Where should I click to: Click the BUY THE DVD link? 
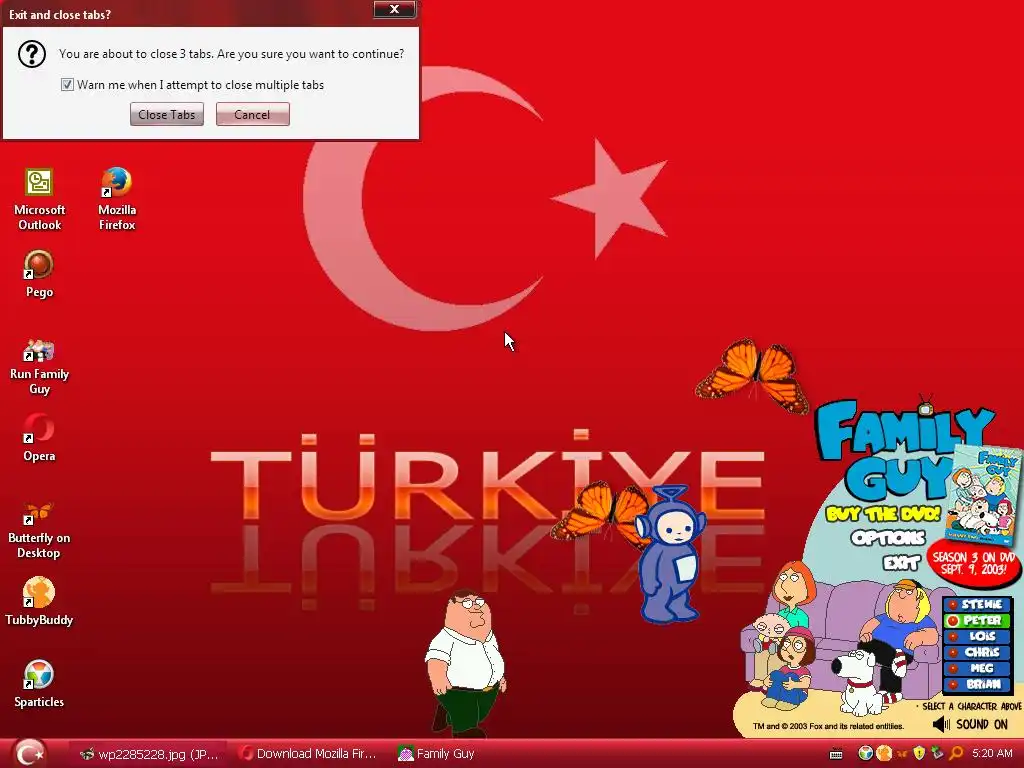click(x=883, y=513)
